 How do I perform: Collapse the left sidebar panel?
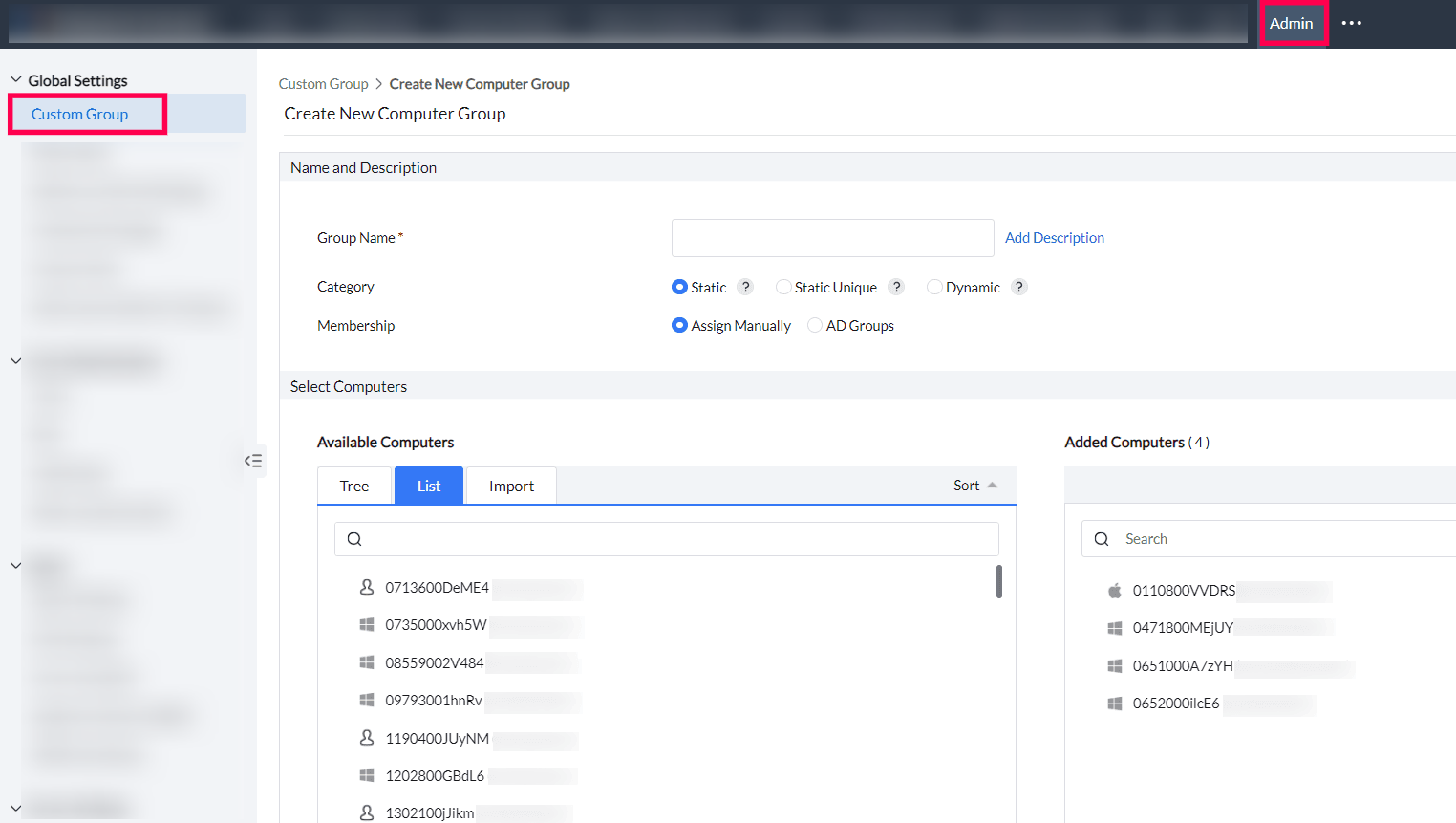252,461
